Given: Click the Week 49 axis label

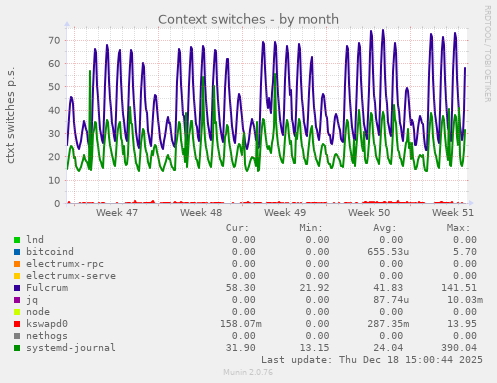Looking at the screenshot, I should (x=285, y=212).
